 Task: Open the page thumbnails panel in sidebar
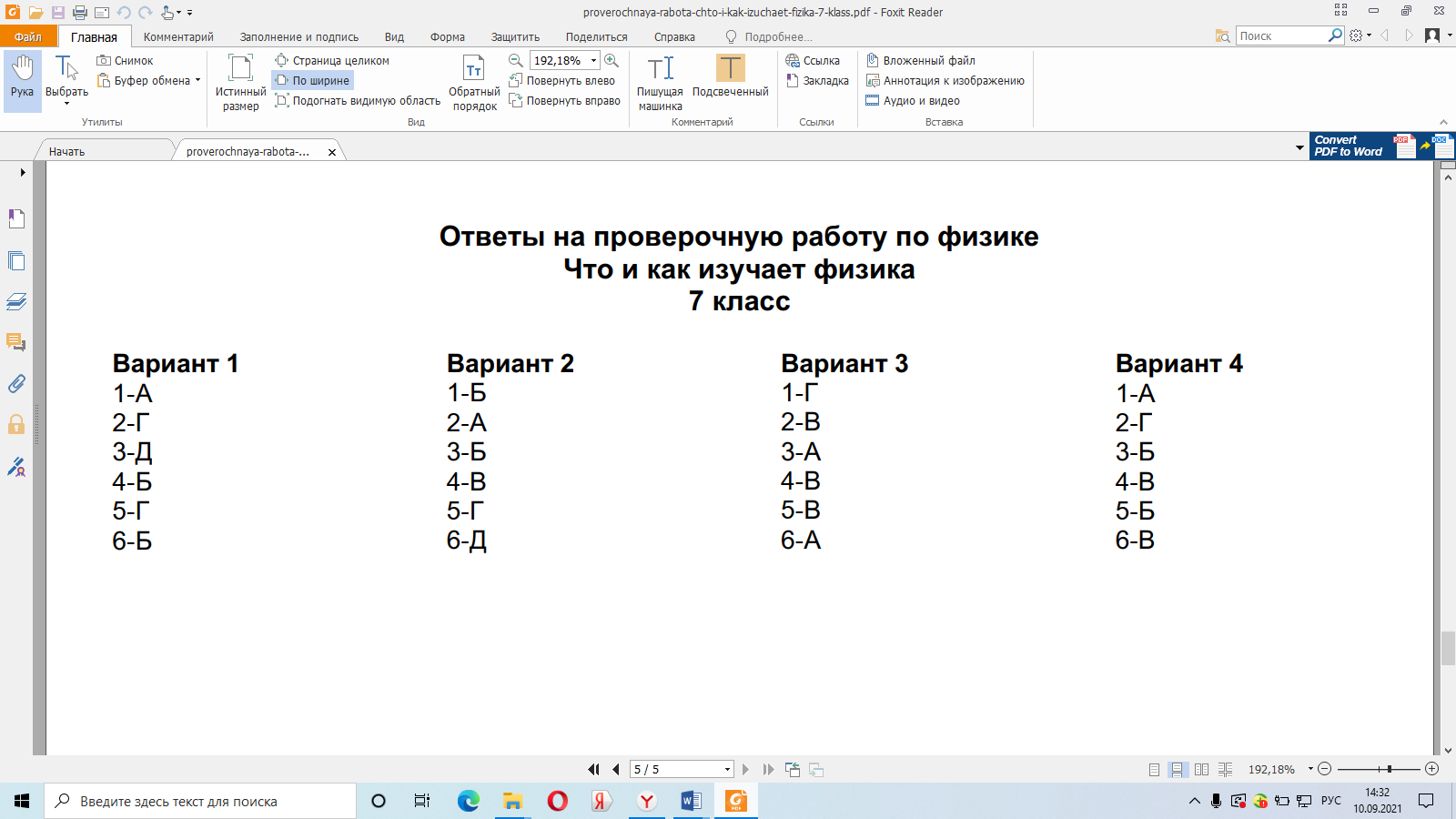16,260
